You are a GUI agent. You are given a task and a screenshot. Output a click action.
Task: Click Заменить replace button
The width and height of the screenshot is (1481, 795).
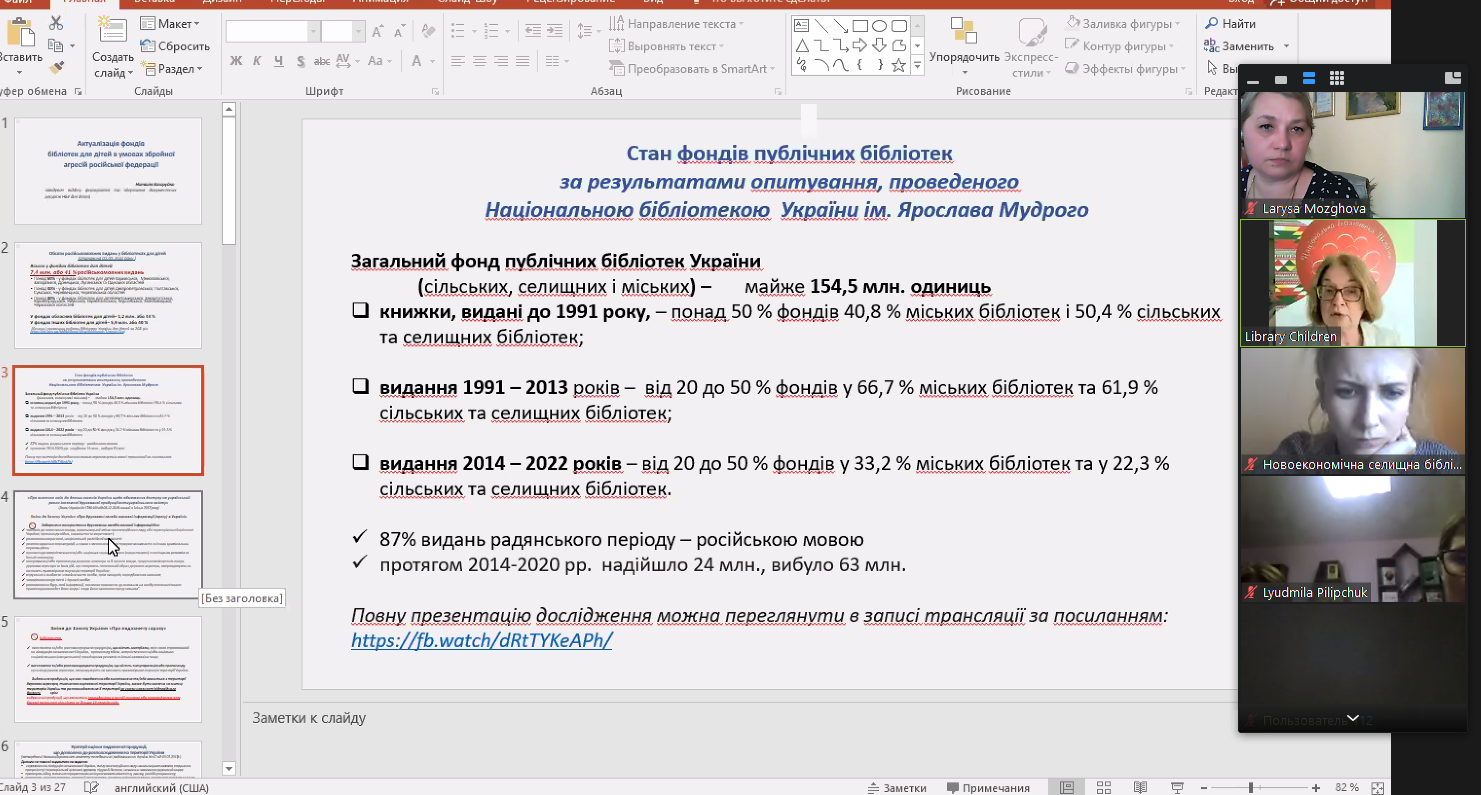1238,46
